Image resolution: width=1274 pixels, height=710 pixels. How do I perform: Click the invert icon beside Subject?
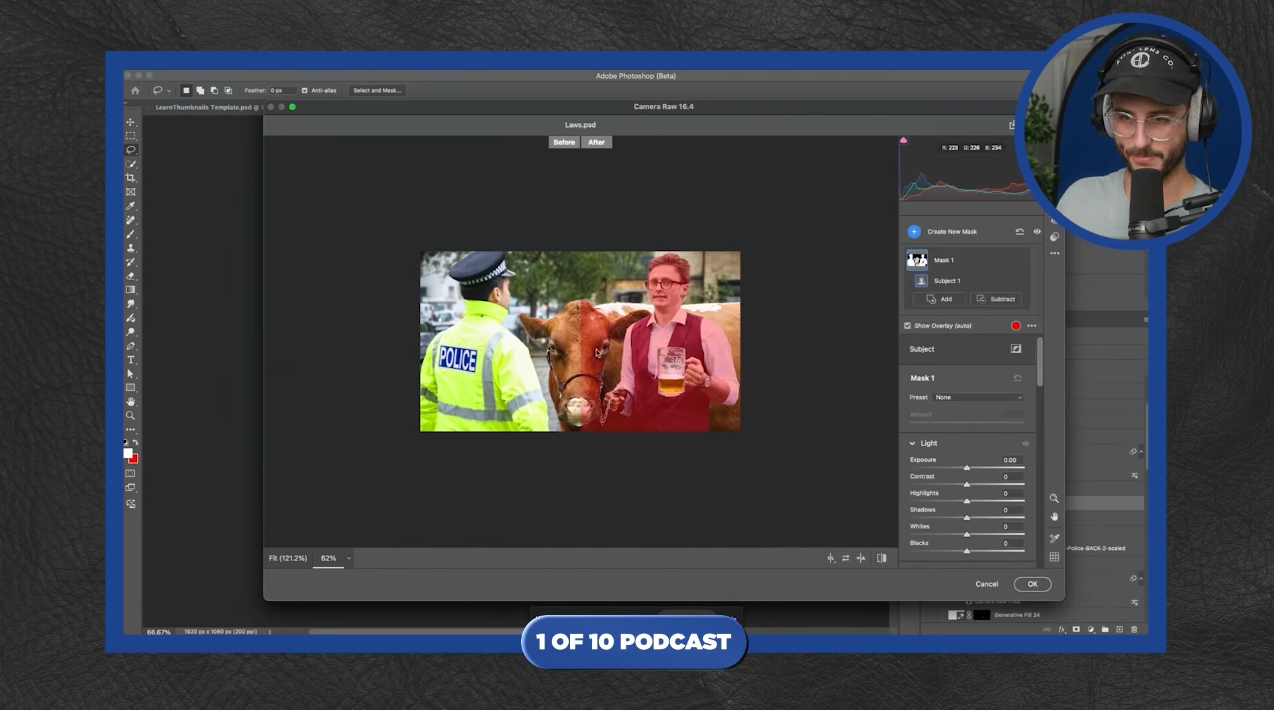[1016, 349]
